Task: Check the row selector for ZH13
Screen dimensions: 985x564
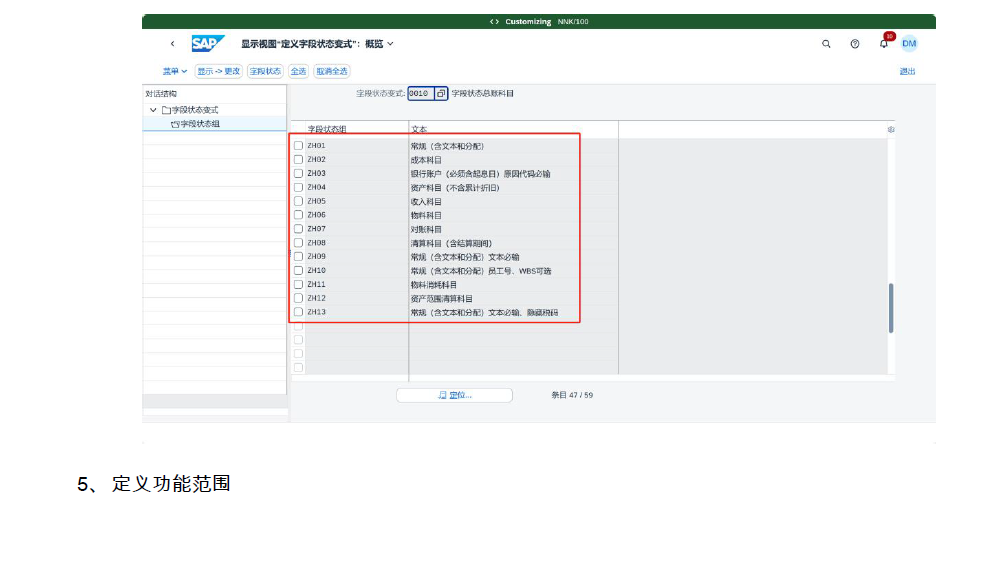Action: (x=298, y=312)
